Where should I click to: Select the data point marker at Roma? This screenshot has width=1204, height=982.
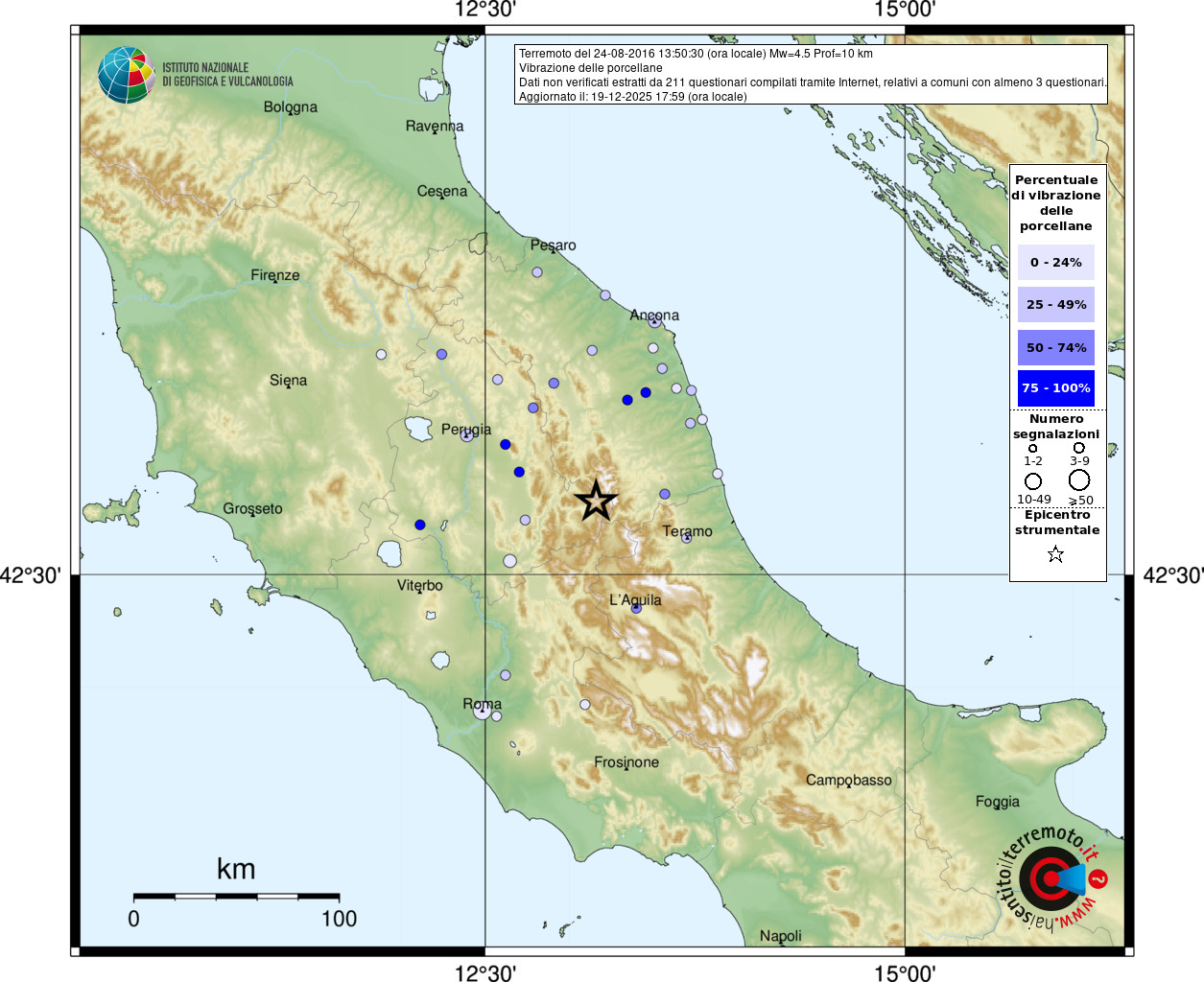(x=482, y=712)
